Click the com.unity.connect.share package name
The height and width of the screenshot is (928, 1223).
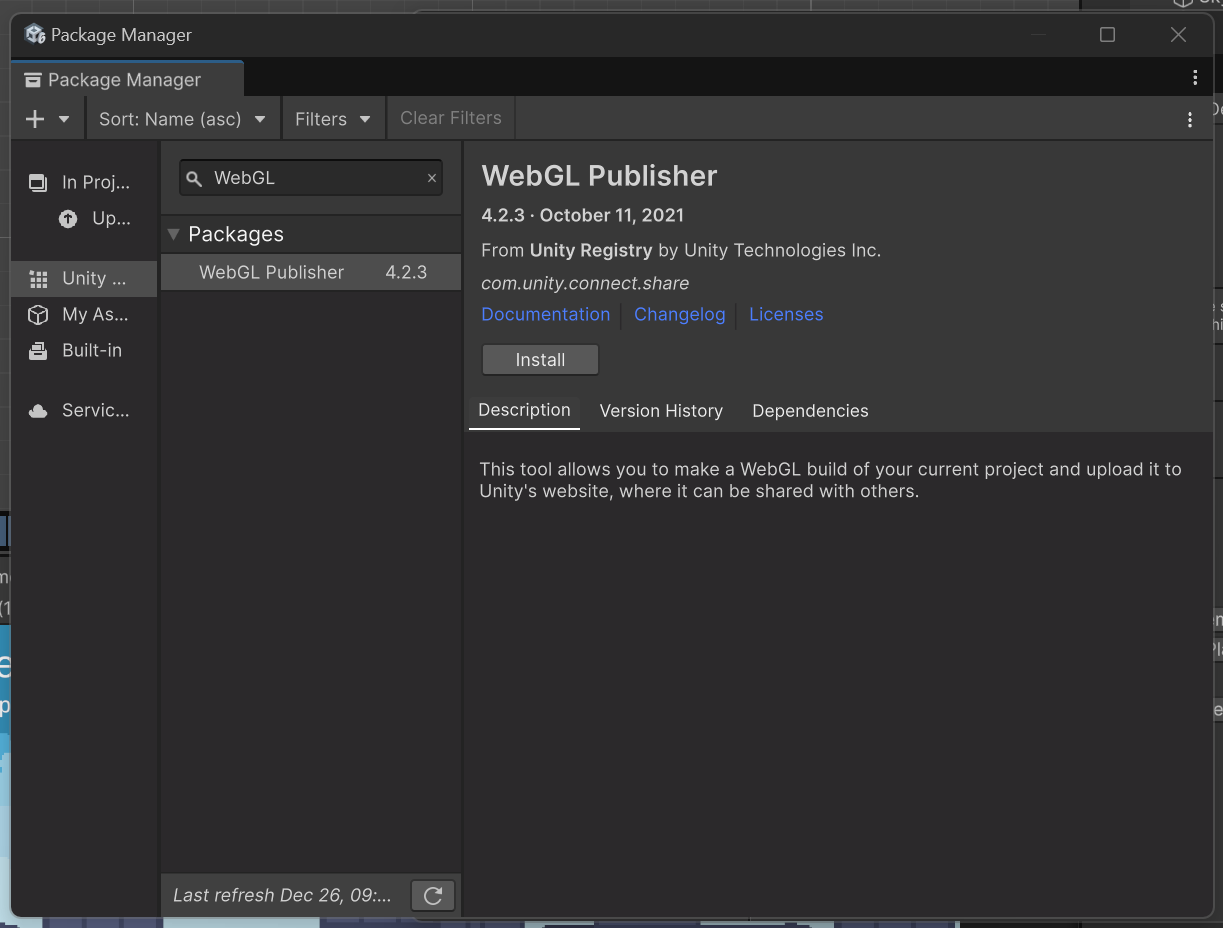pyautogui.click(x=585, y=283)
